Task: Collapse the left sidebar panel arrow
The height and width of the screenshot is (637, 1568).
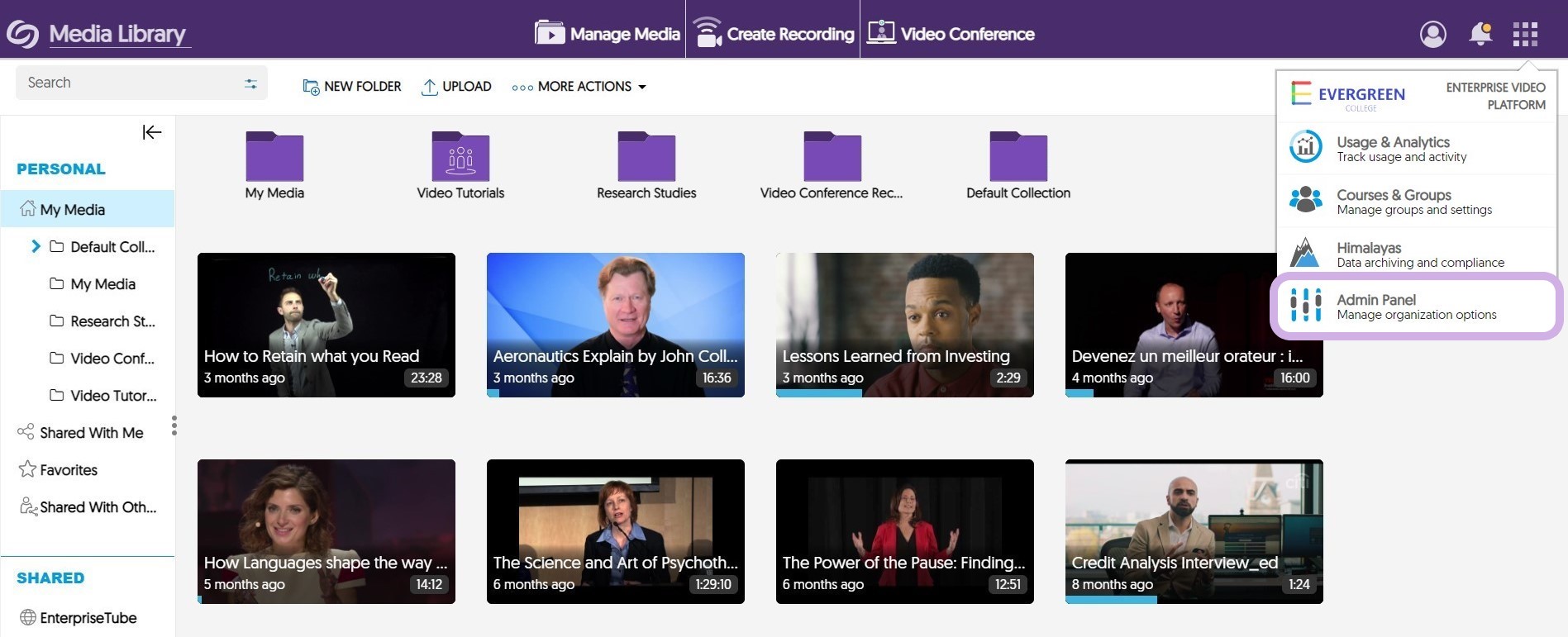Action: tap(152, 132)
